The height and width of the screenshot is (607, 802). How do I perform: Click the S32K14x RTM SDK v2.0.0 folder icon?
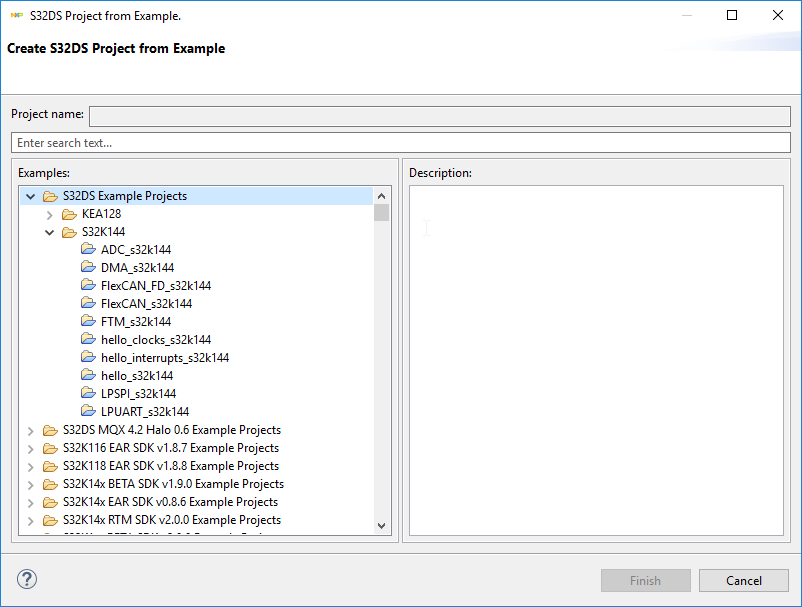(50, 521)
